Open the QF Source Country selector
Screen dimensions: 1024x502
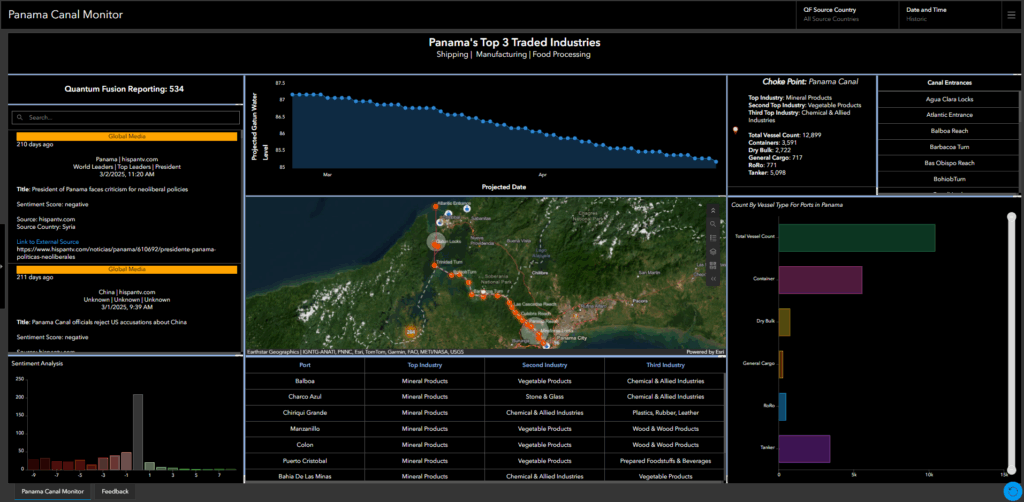[x=846, y=14]
